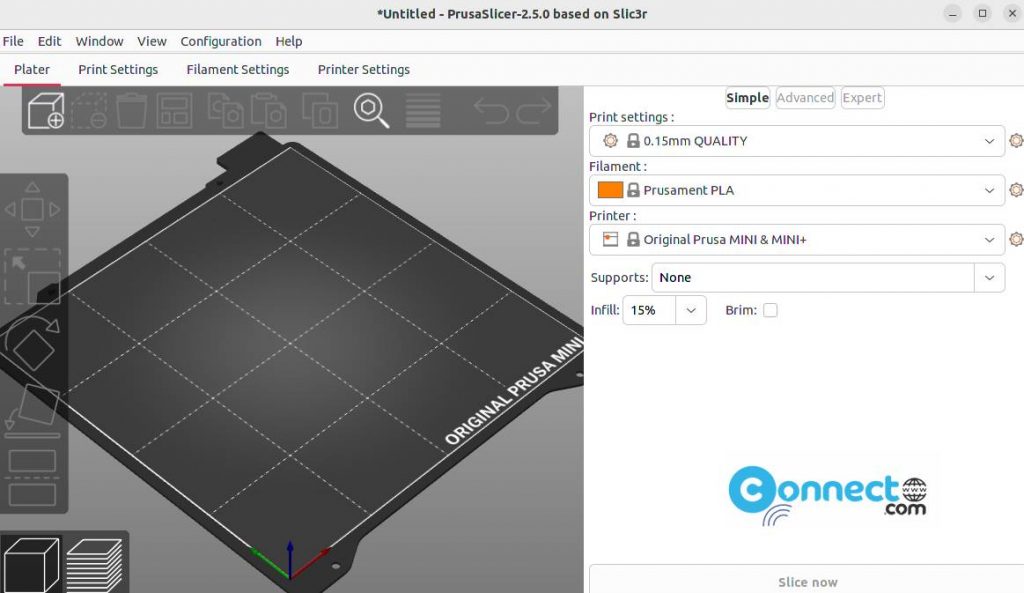Open the Configuration menu
This screenshot has height=593, width=1024.
pyautogui.click(x=220, y=41)
